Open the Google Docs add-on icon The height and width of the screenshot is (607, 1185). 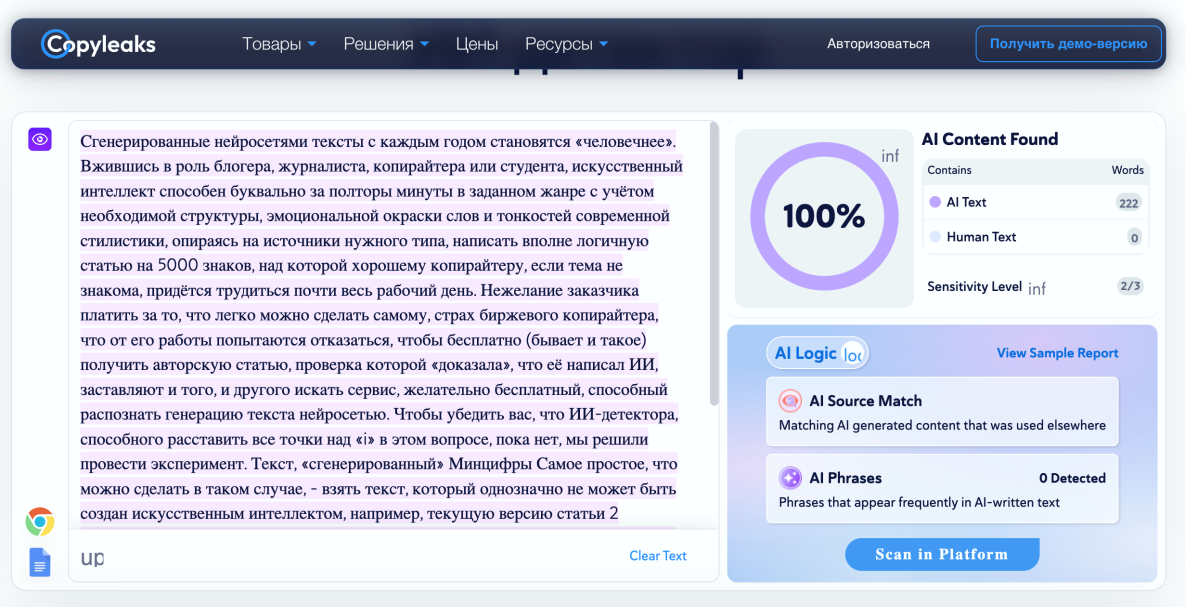click(40, 562)
